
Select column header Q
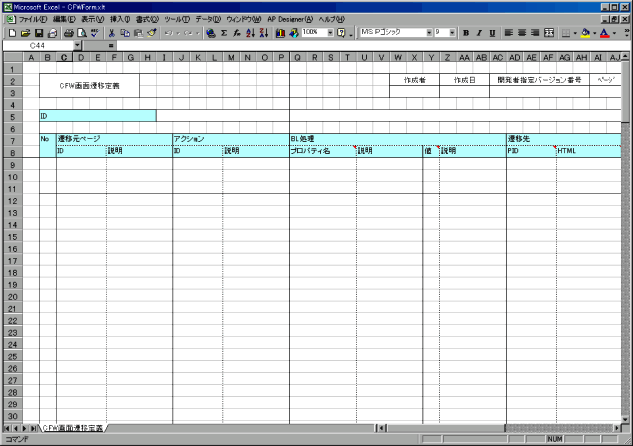coord(298,57)
